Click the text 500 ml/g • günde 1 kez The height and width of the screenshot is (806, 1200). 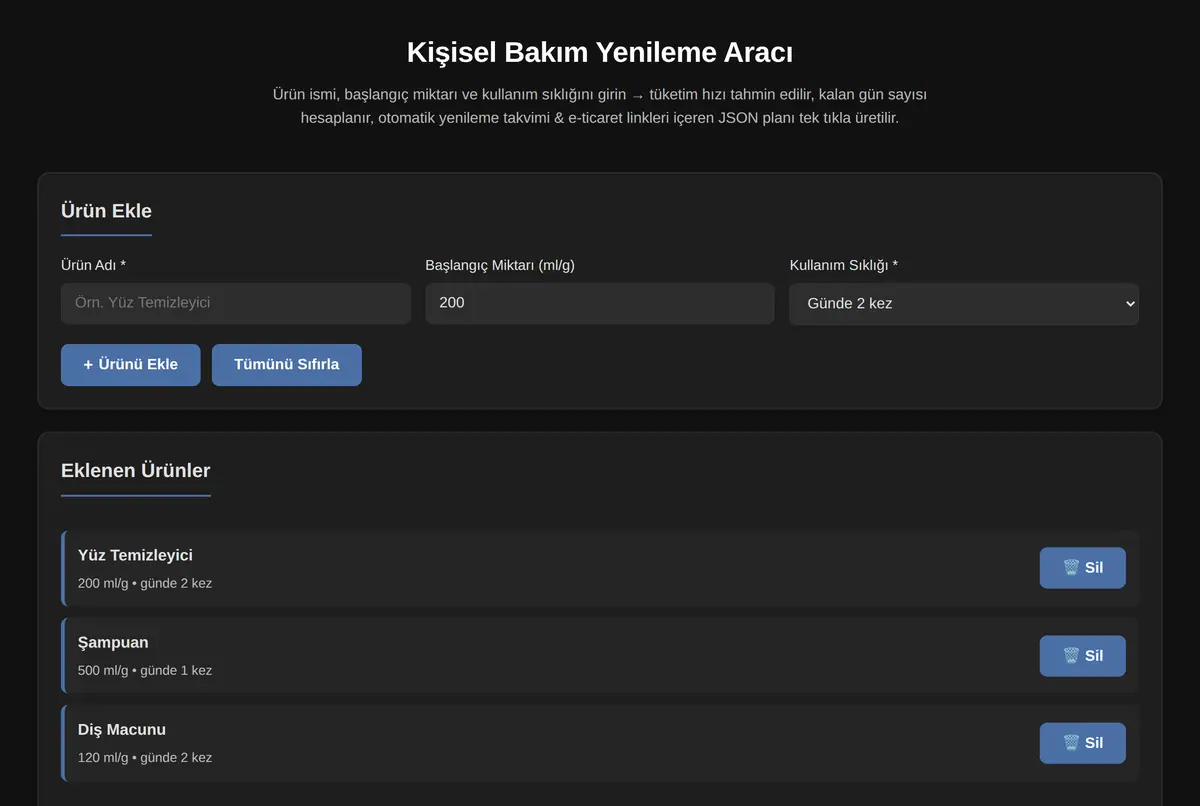point(145,670)
